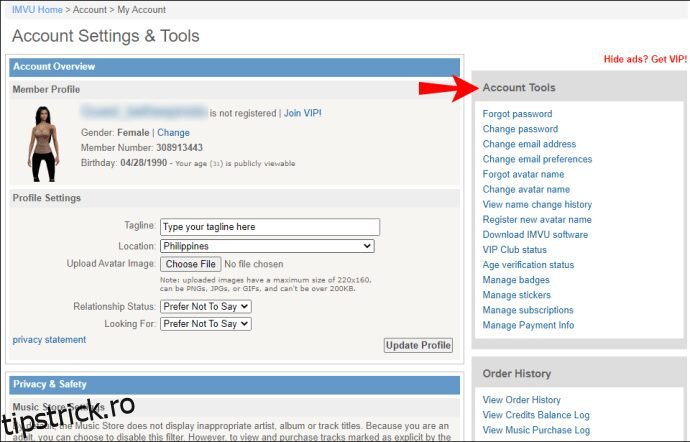Open View Credits Balance Log link
690x442 pixels.
click(536, 415)
